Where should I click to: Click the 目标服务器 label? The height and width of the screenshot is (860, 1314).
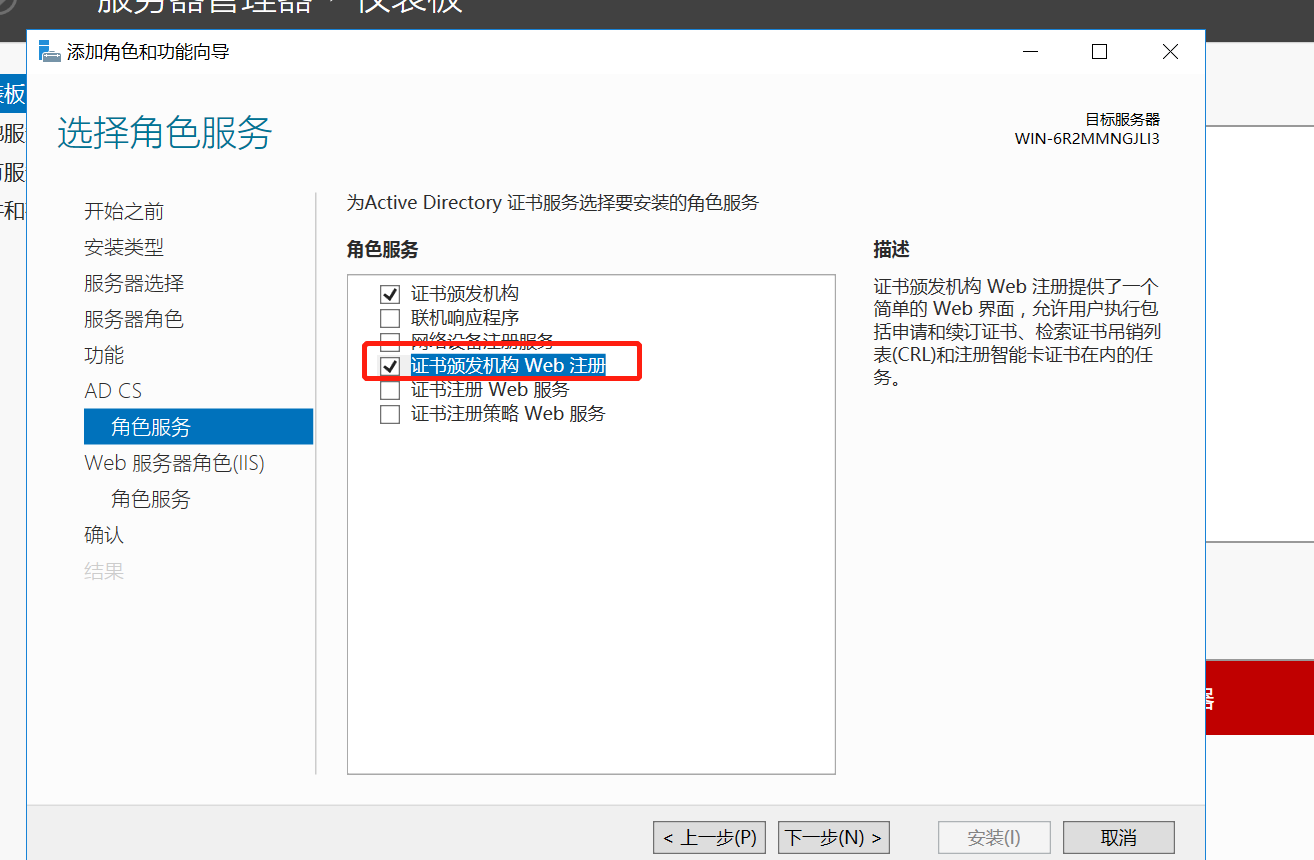pos(1123,119)
